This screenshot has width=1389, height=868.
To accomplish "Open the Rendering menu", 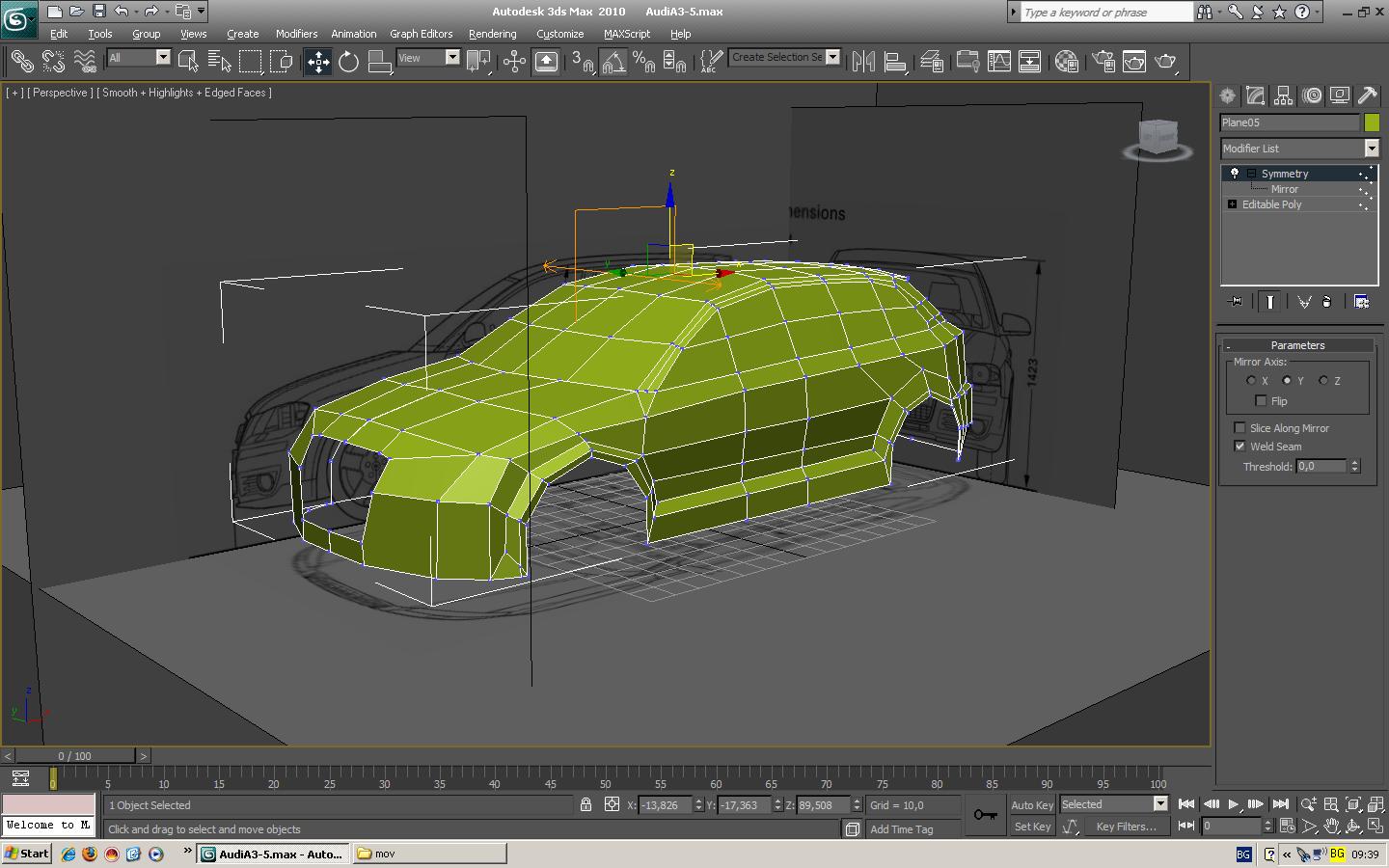I will coord(492,34).
